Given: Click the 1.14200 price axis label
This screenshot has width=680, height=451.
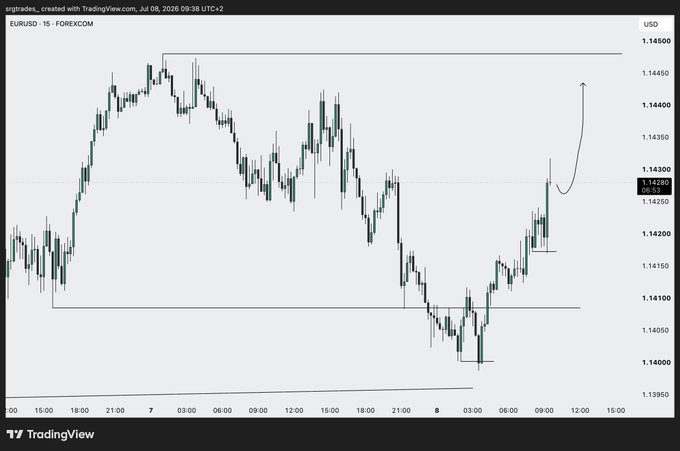Looking at the screenshot, I should pos(656,234).
